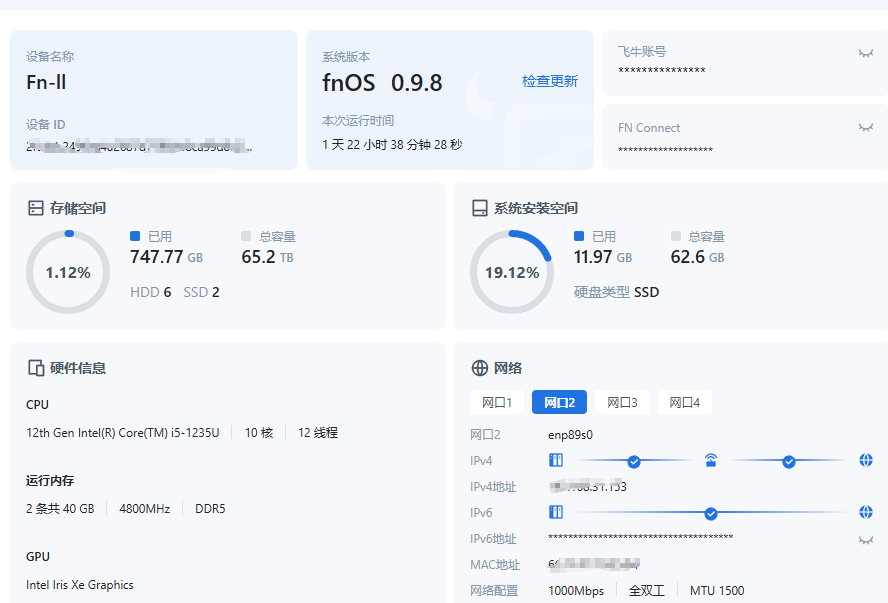The image size is (888, 603).
Task: Click the masked FN Connect asterisks
Action: click(665, 150)
